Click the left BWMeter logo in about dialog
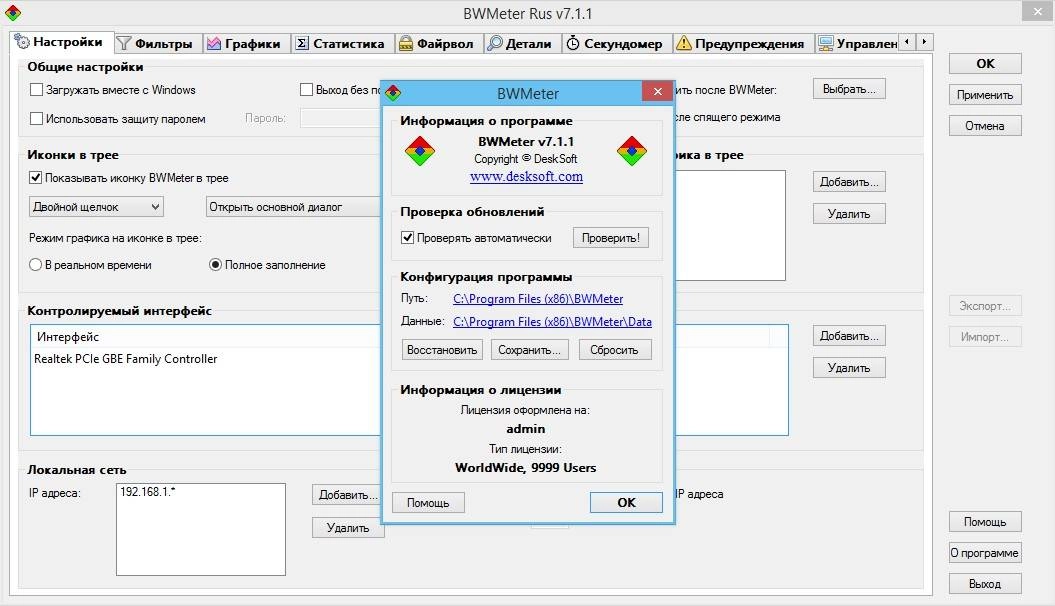The height and width of the screenshot is (606, 1055). 420,151
